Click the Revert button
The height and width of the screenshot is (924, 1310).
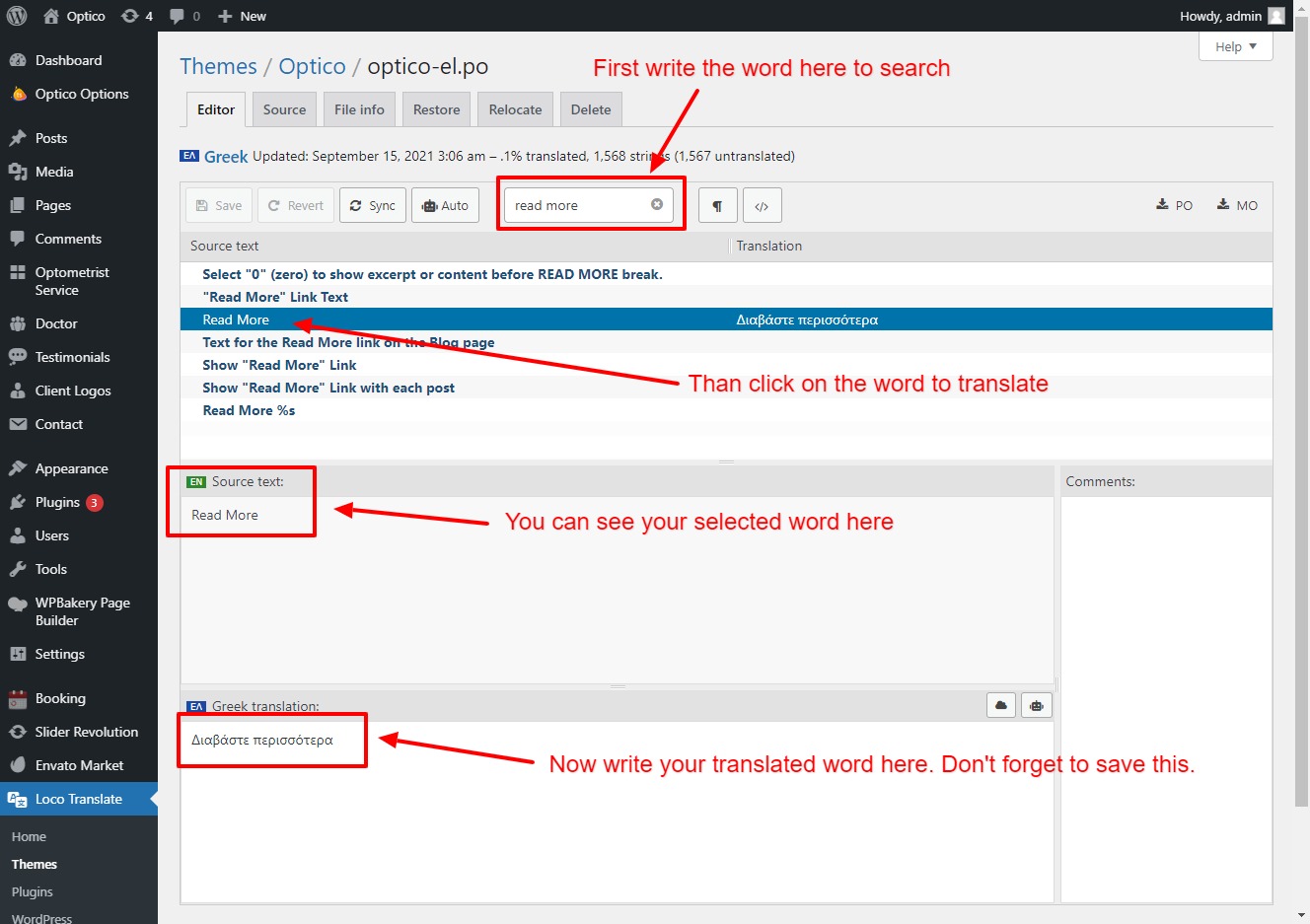(296, 205)
